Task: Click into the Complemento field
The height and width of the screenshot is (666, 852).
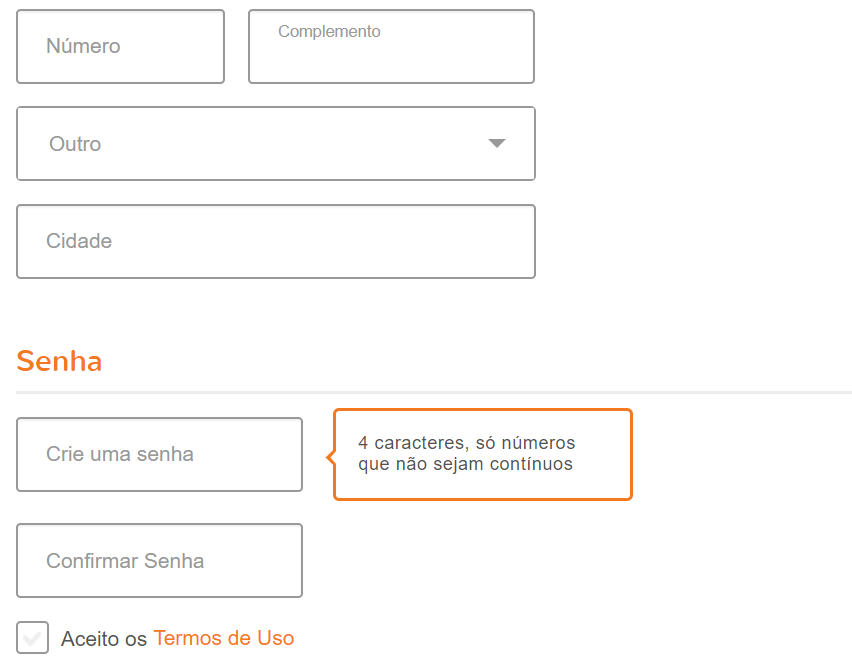Action: click(x=391, y=55)
